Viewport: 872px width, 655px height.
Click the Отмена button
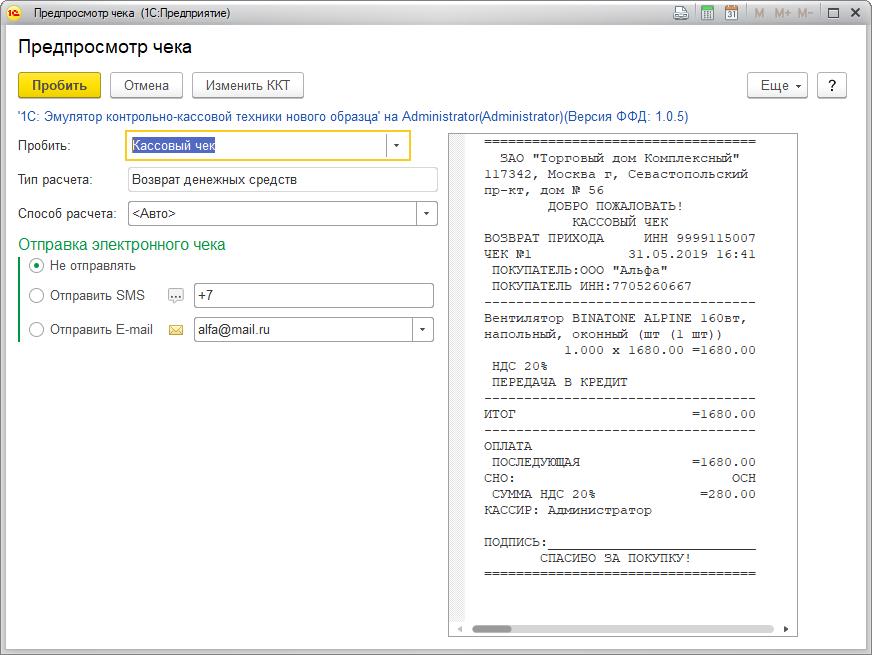pos(146,86)
